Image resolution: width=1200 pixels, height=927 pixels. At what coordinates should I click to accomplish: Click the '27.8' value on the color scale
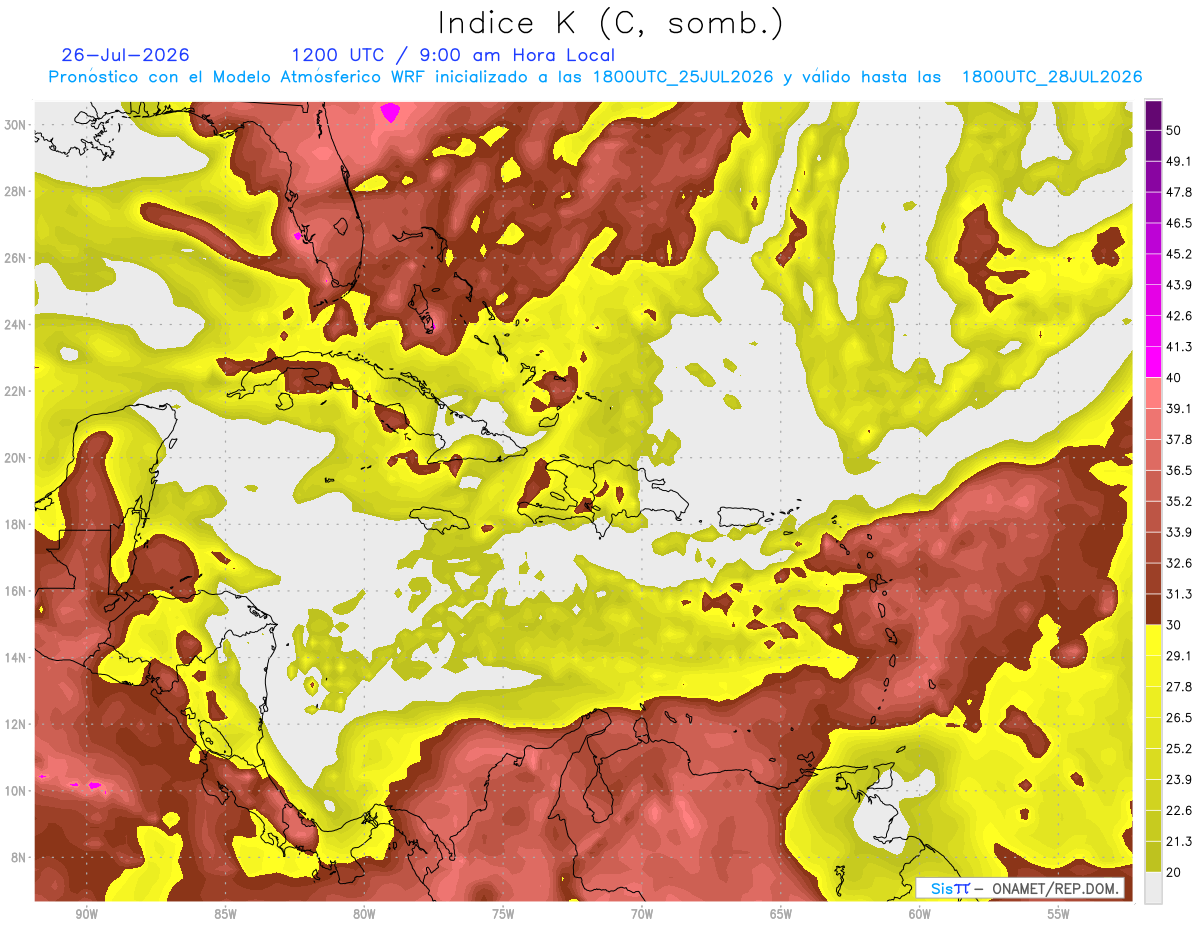1178,687
